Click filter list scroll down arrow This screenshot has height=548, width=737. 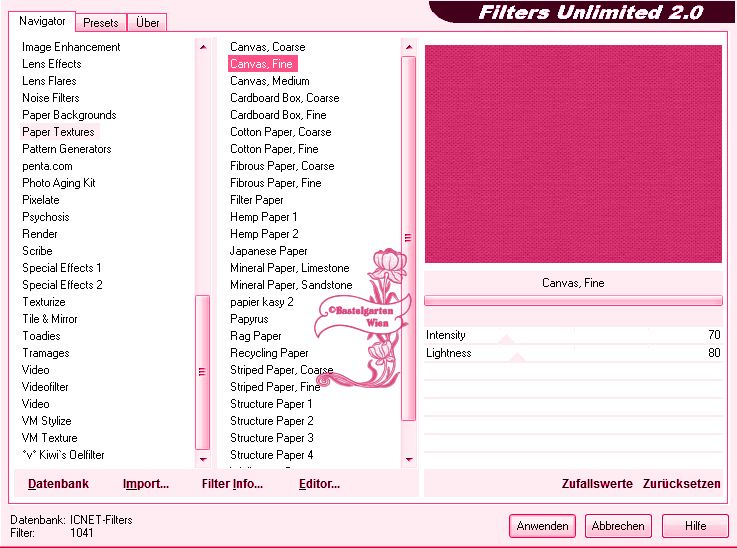click(x=409, y=459)
